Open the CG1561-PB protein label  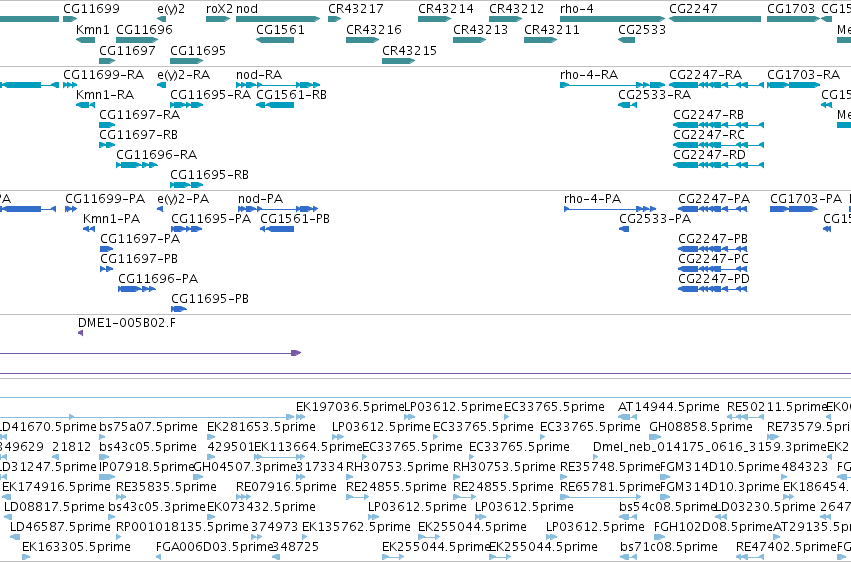point(295,219)
